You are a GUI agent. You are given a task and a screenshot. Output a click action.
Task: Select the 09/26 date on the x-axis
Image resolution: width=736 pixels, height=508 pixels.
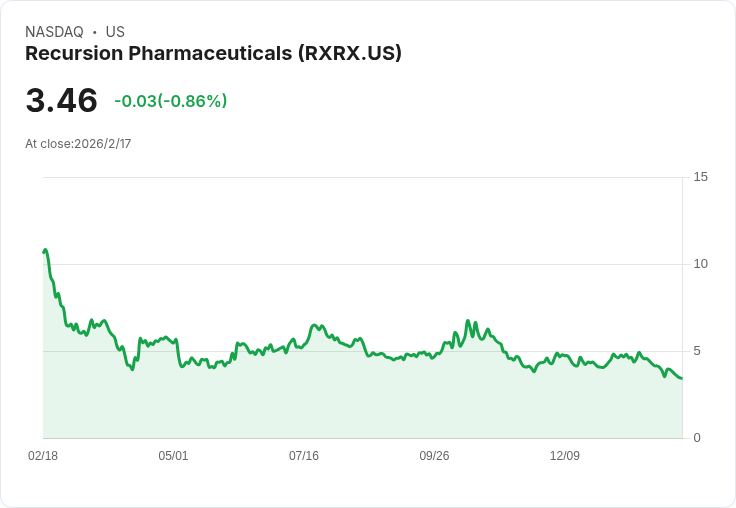click(434, 456)
